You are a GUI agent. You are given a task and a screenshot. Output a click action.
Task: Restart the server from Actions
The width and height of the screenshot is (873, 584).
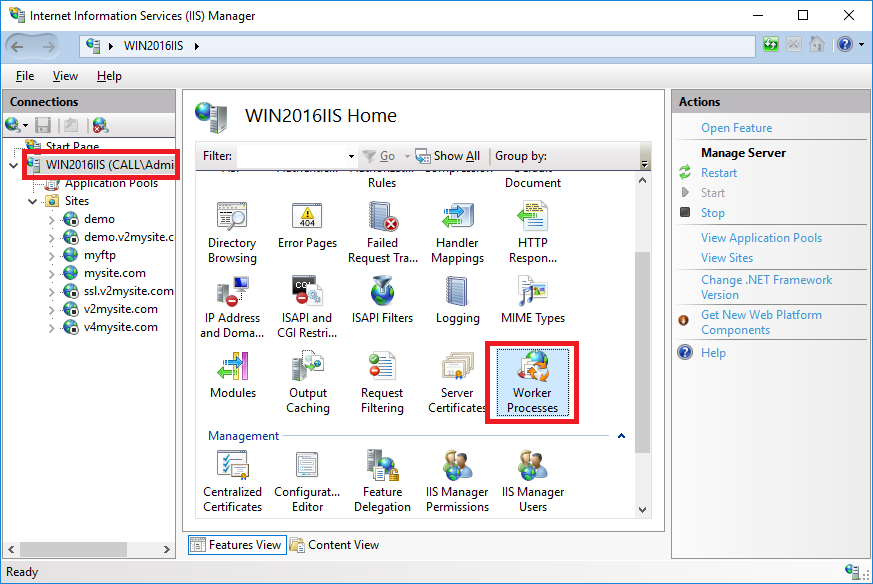click(x=719, y=173)
